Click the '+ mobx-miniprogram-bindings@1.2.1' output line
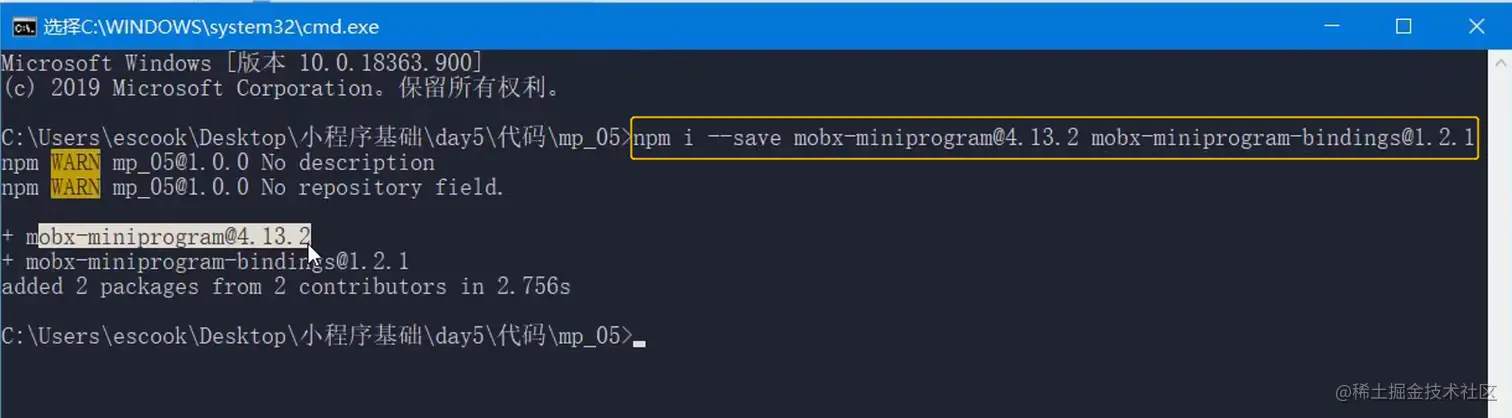Viewport: 1512px width, 418px height. (205, 262)
